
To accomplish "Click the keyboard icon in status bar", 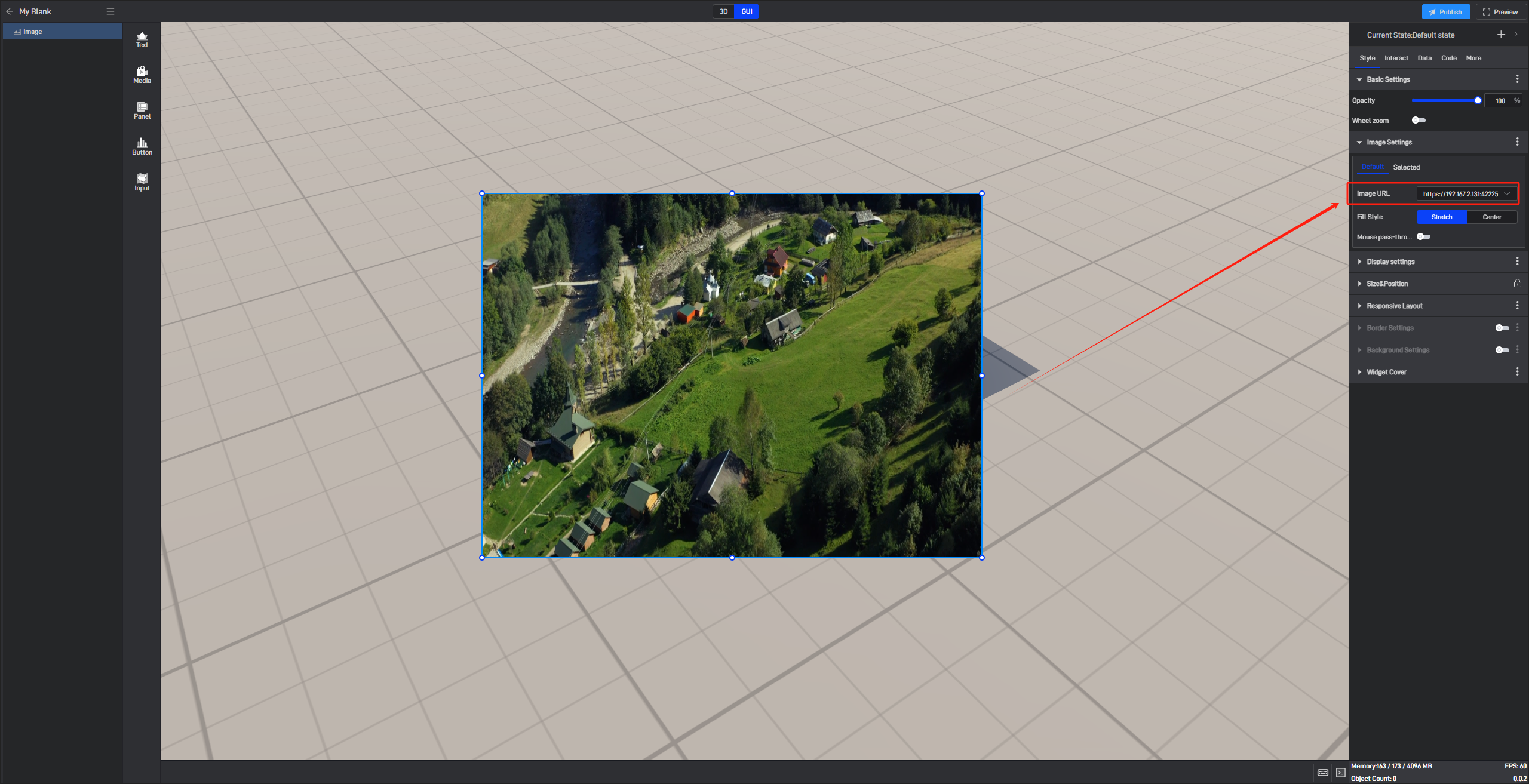I will pos(1323,773).
